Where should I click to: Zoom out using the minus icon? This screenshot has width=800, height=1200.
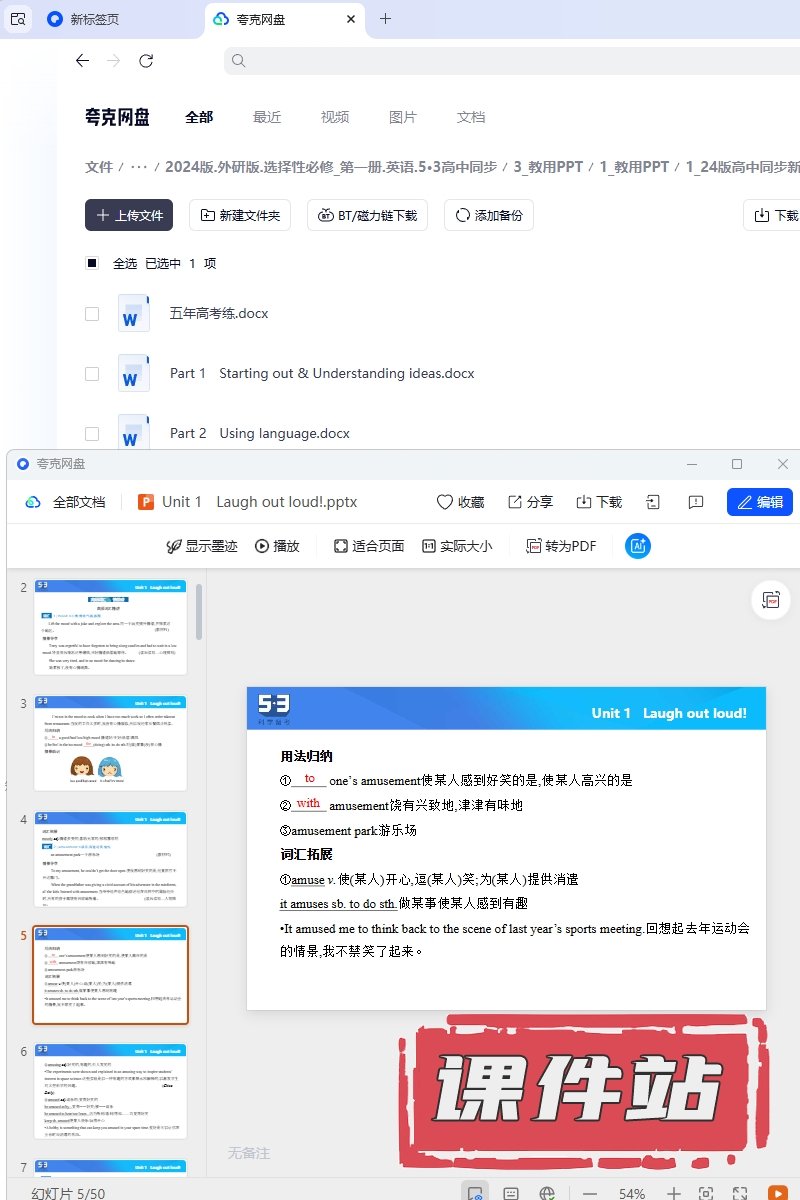coord(590,1193)
